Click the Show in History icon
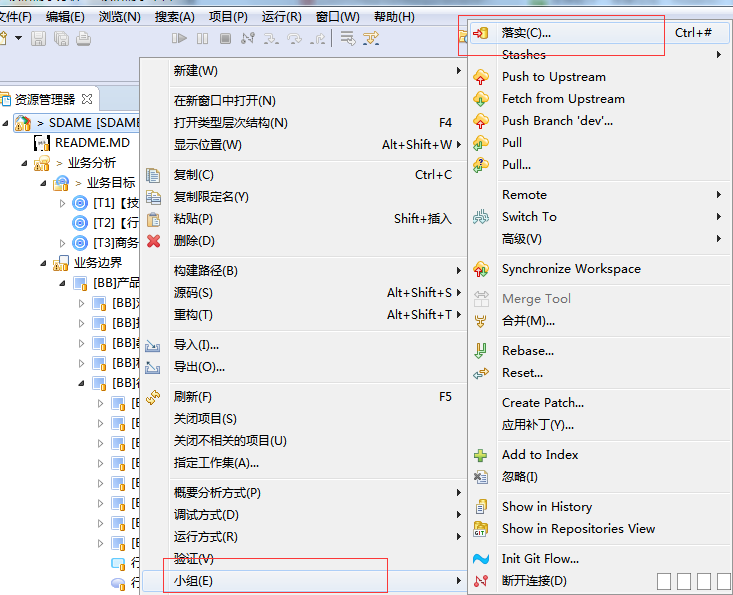 pyautogui.click(x=481, y=507)
